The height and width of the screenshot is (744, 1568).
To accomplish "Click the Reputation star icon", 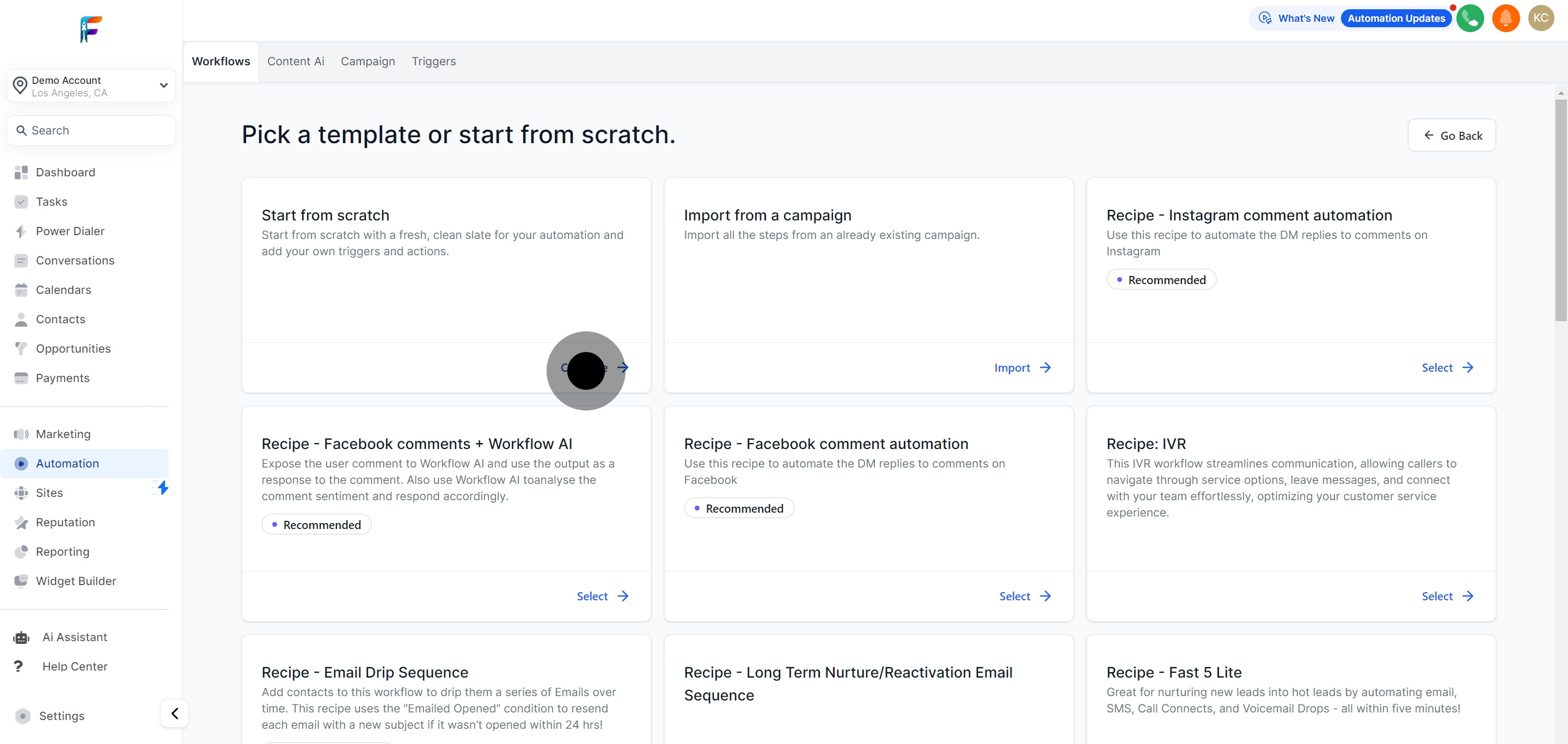I will click(21, 522).
